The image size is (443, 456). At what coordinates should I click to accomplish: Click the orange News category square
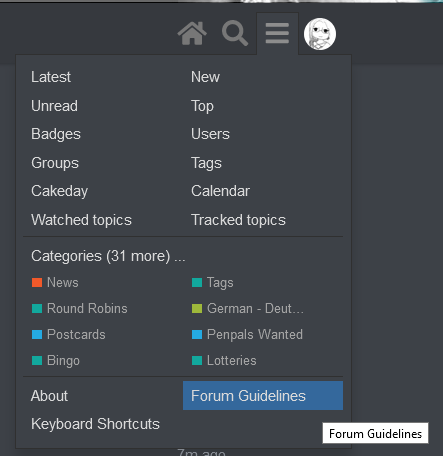37,282
